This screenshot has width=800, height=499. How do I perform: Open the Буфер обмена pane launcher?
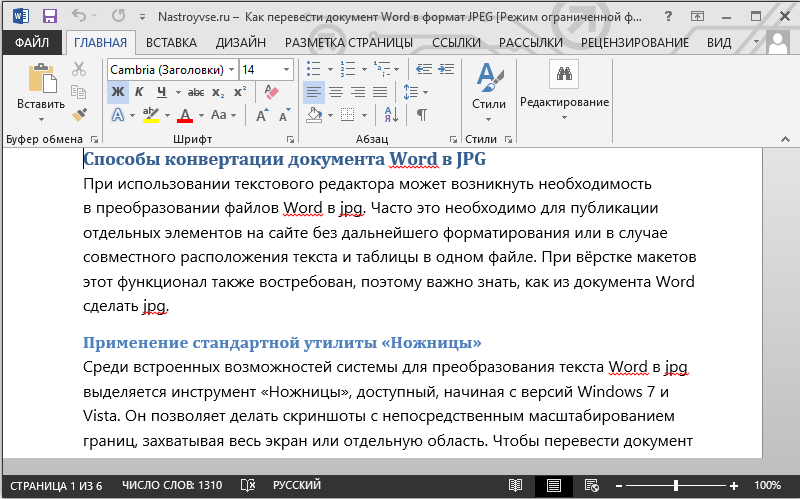point(94,139)
